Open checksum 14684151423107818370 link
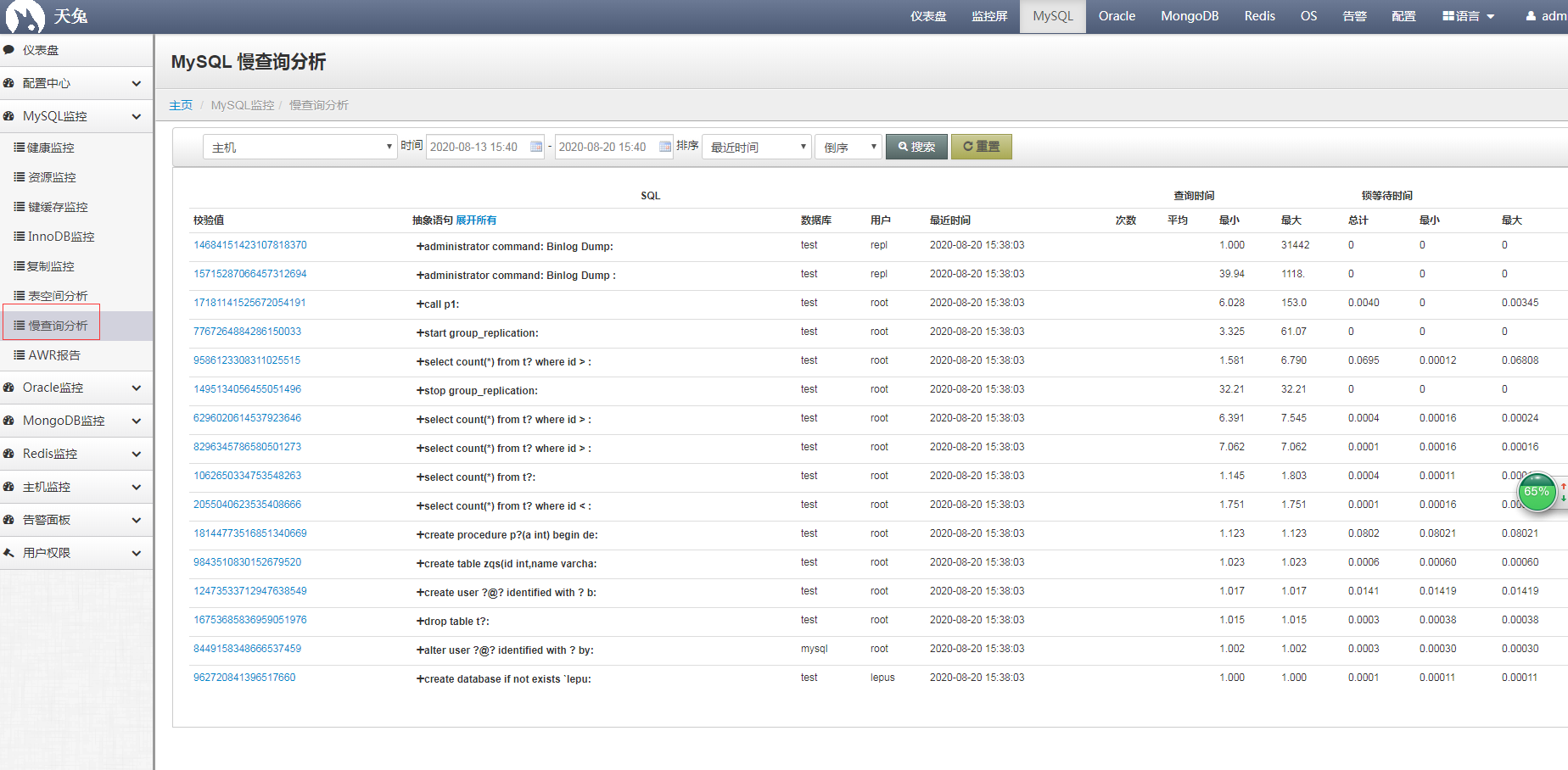 point(250,245)
